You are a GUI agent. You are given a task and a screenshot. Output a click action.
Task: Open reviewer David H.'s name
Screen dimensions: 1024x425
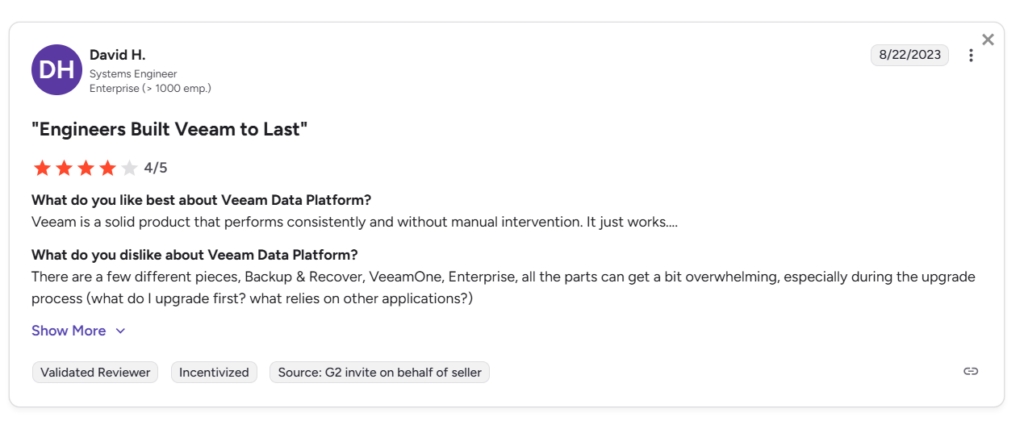(117, 54)
